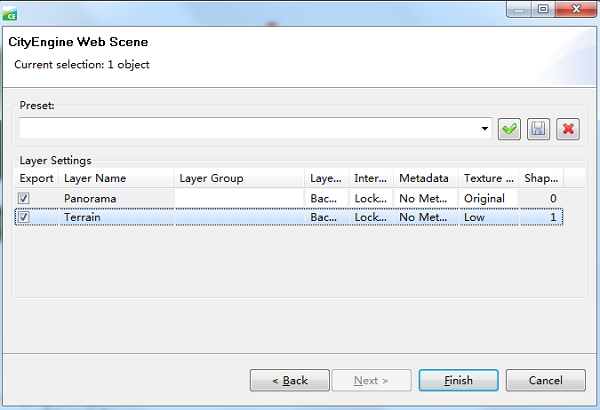Click the Metadata column header
Viewport: 600px width, 410px height.
(426, 178)
